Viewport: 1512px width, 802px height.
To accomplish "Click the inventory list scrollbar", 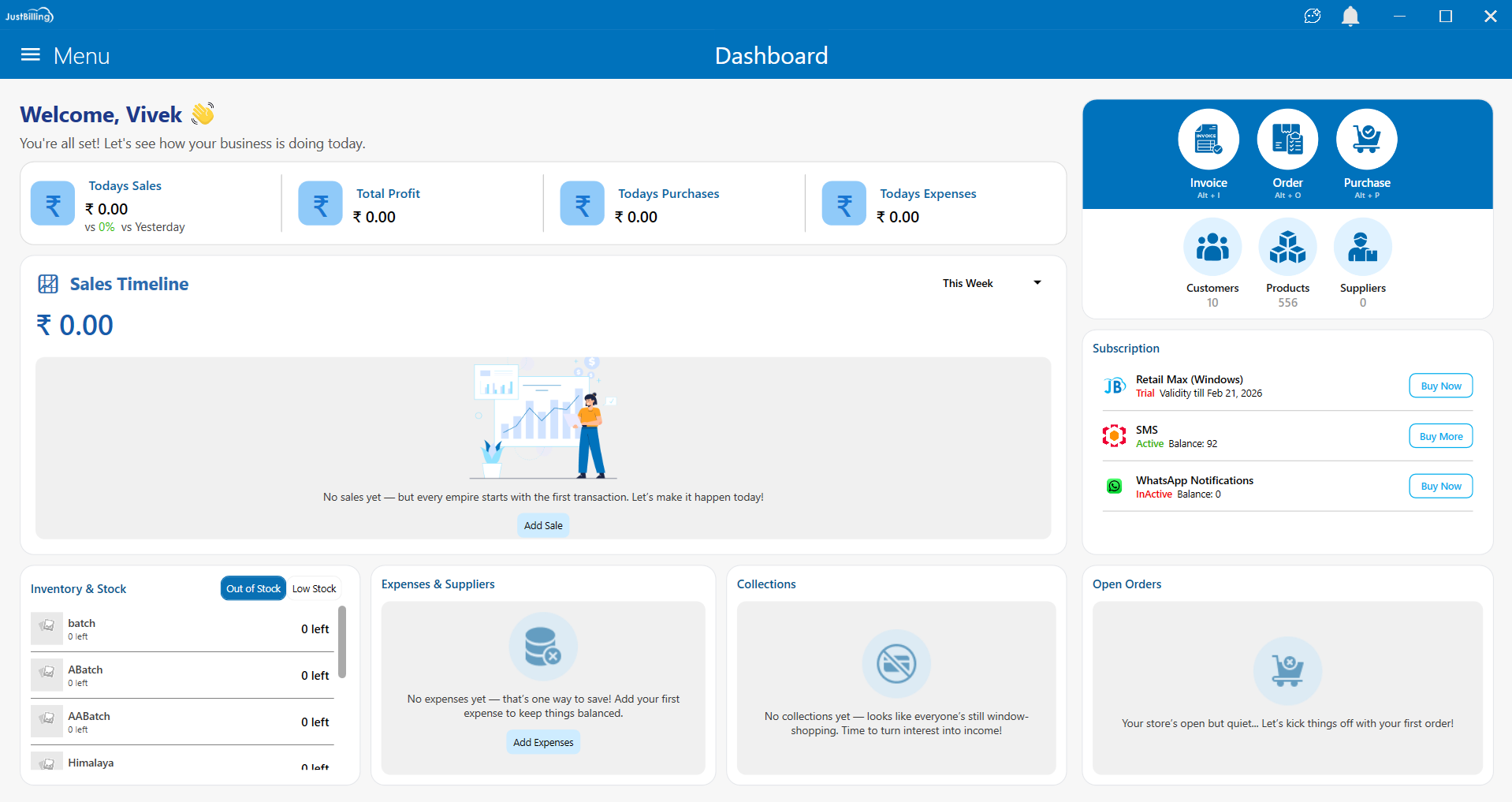I will pos(342,642).
